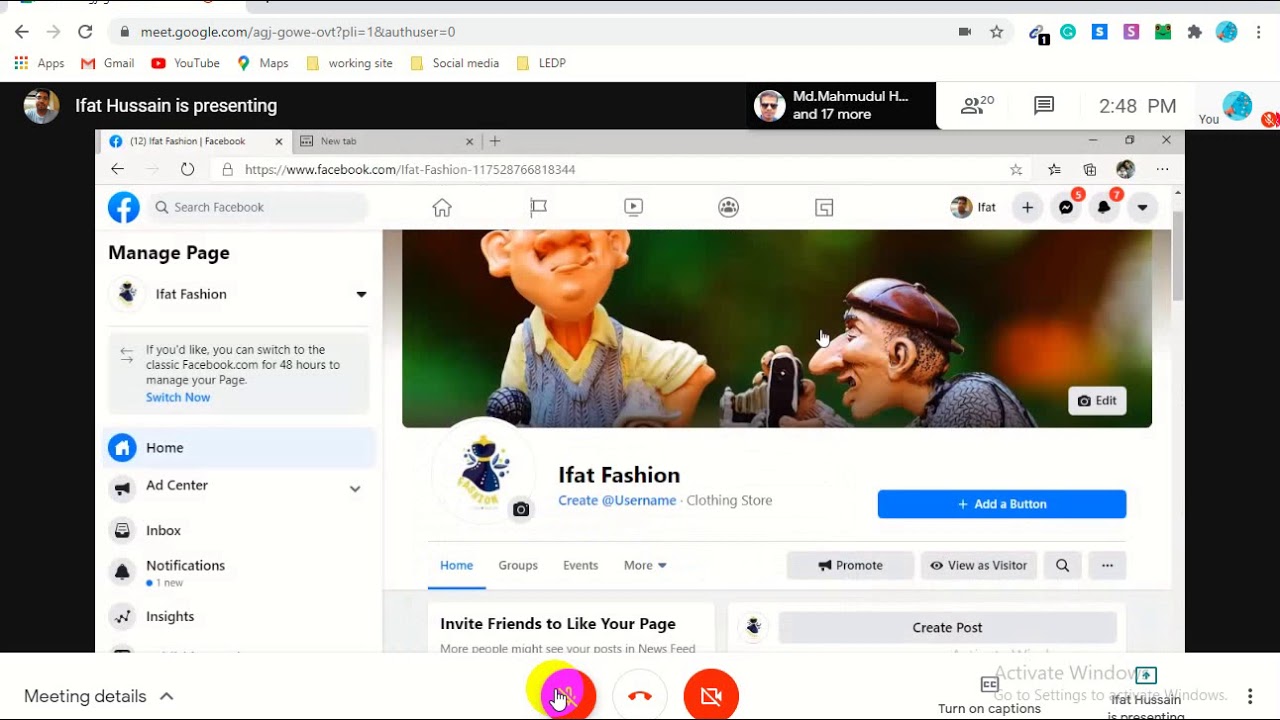This screenshot has height=720, width=1280.
Task: Go back in the presented Edge browser
Action: (x=117, y=169)
